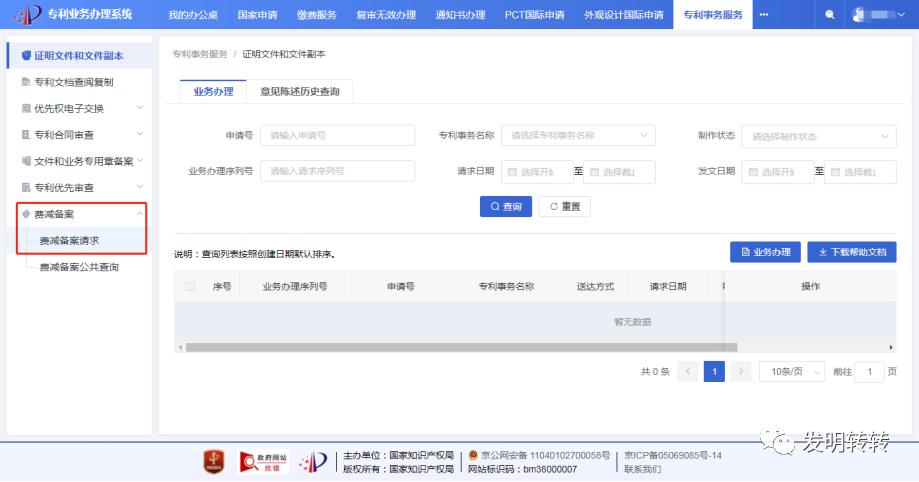Click the calendar icon in 发文日期 start field
Viewport: 919px width, 482px height.
[x=753, y=172]
